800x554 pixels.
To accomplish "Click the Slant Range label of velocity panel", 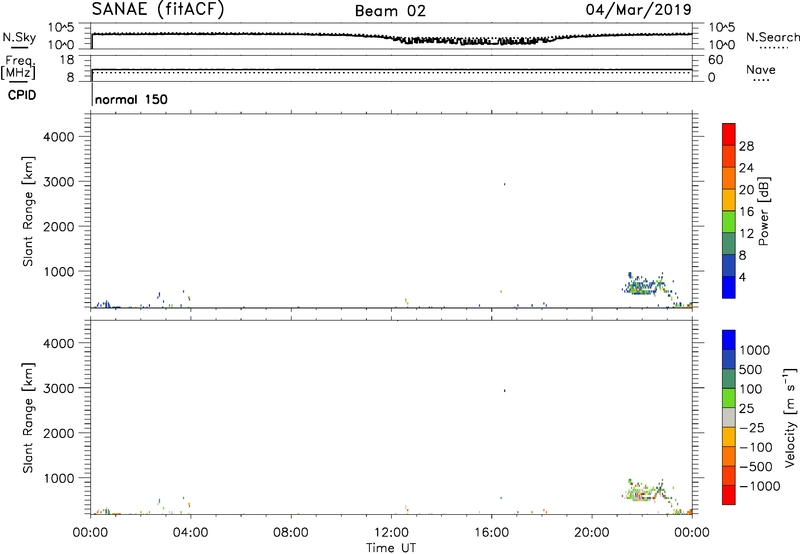I will pos(28,418).
